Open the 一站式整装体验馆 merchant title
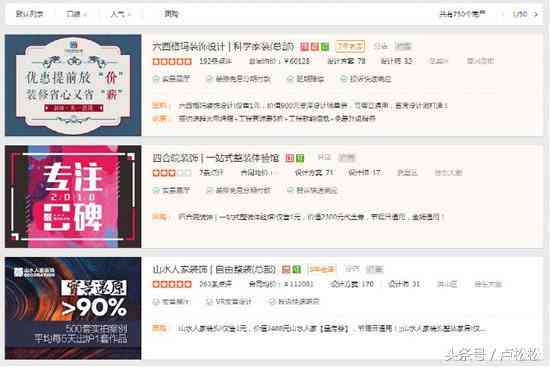The width and height of the screenshot is (550, 367). [x=216, y=158]
